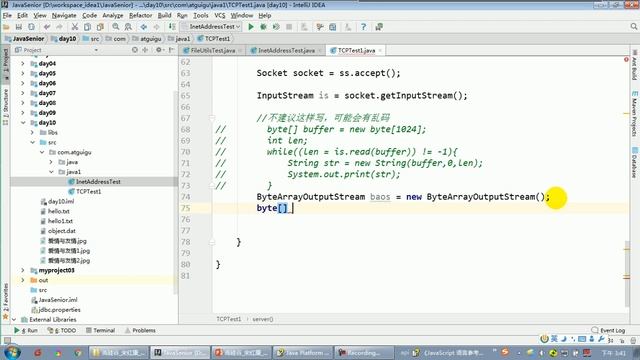Click the Redo toolbar arrow
The image size is (640, 360).
(60, 27)
